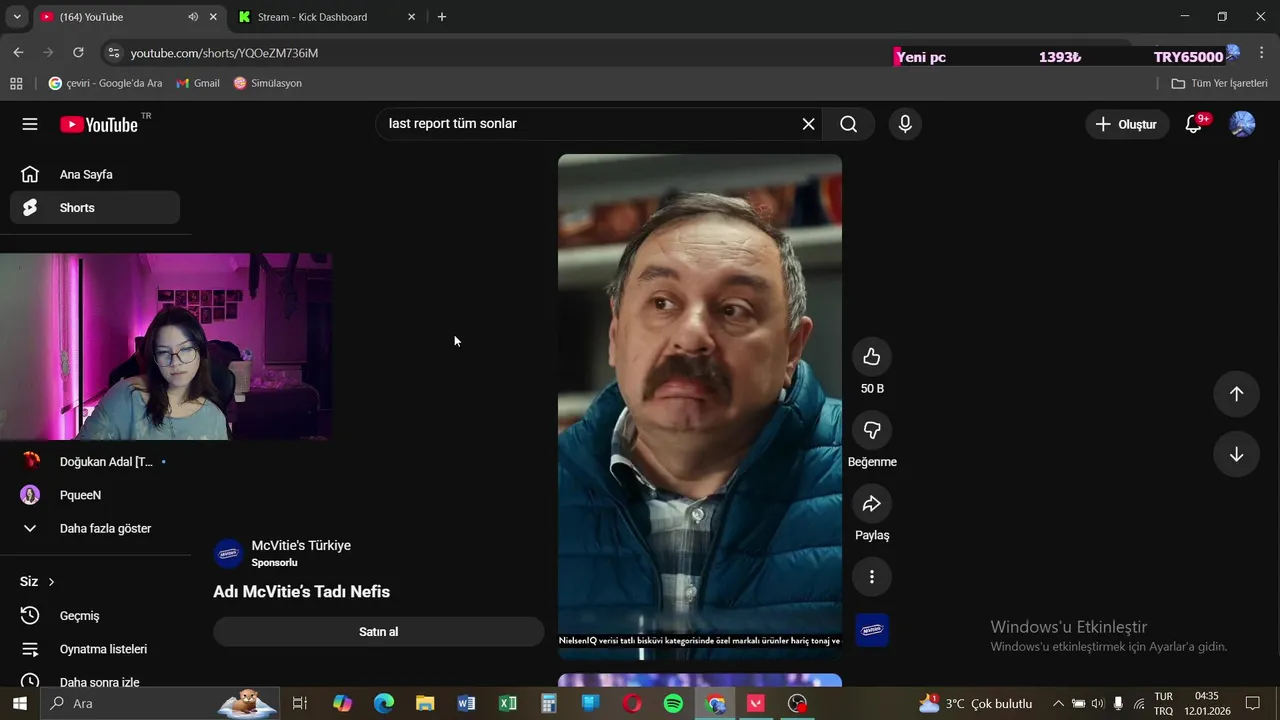Share this Short via Paylaş
The width and height of the screenshot is (1280, 720).
tap(872, 504)
